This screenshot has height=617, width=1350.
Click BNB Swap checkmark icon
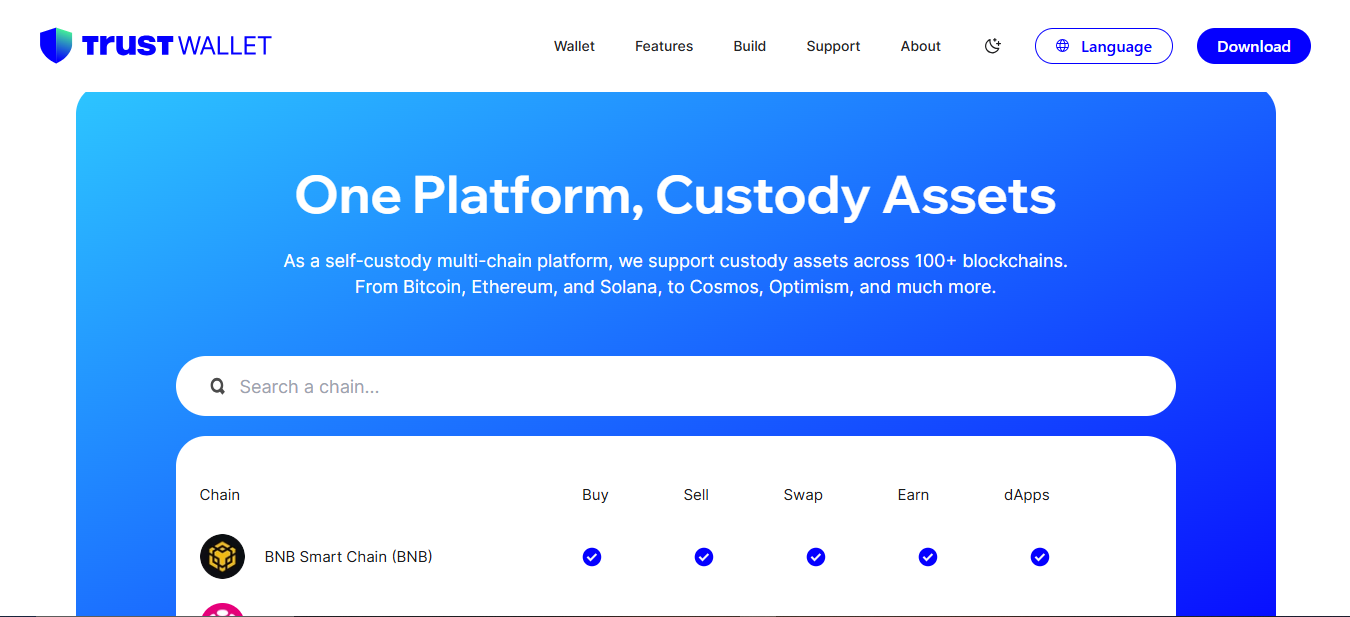coord(816,556)
